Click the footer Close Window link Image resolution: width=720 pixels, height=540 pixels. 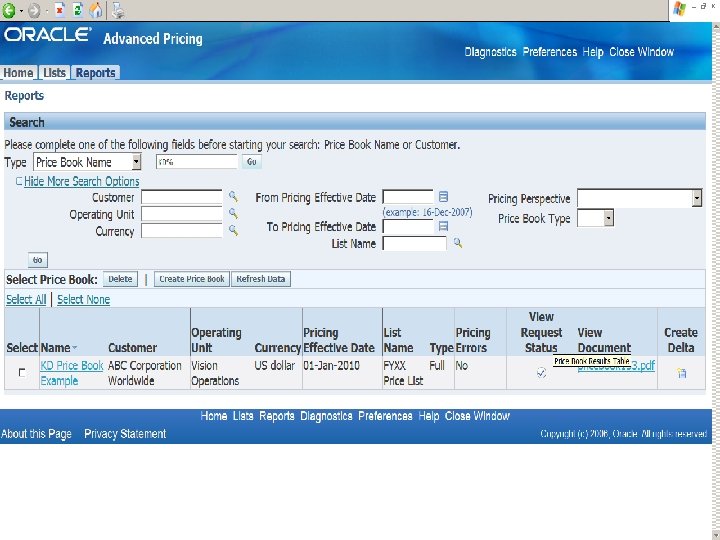[477, 416]
